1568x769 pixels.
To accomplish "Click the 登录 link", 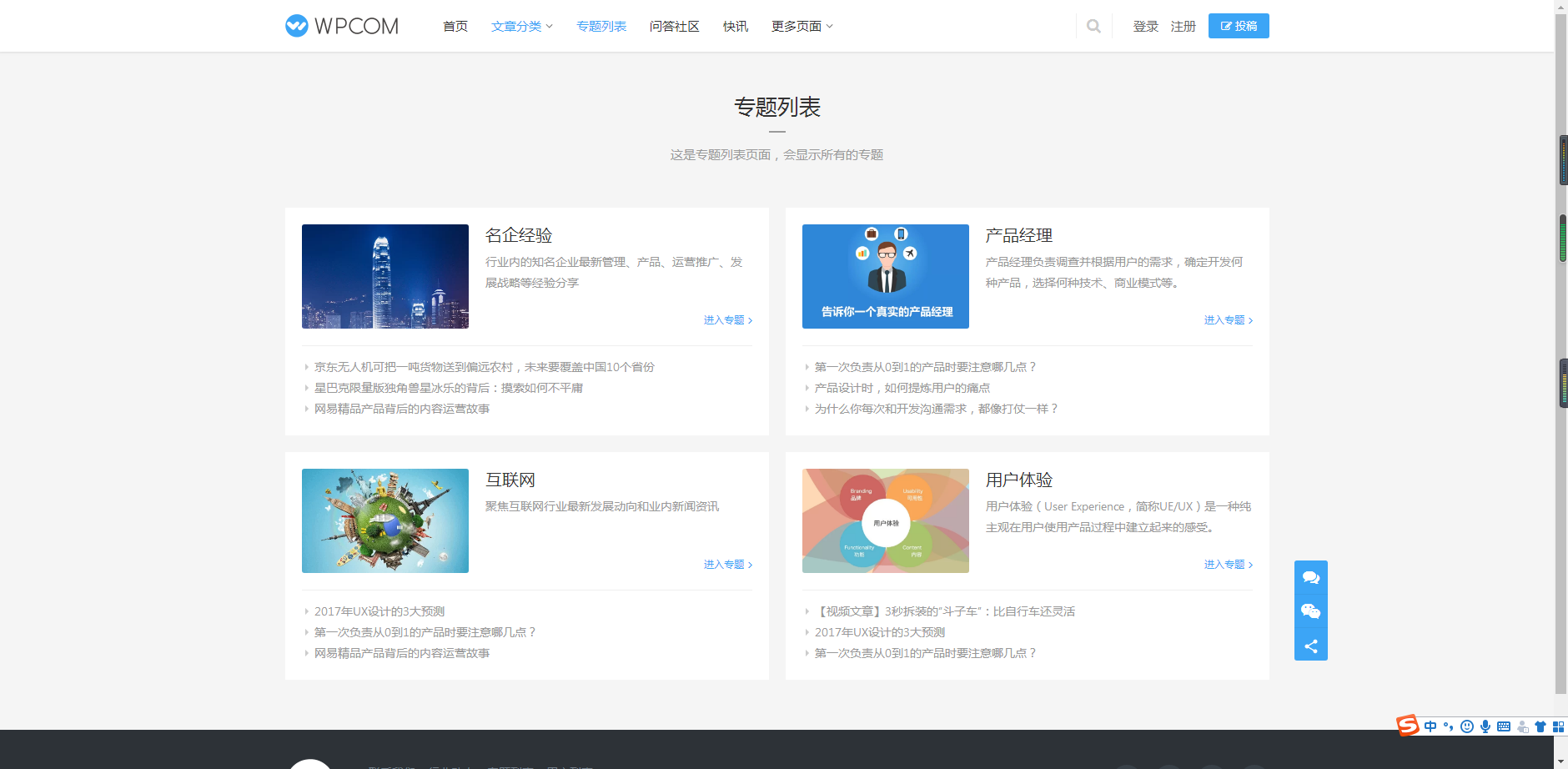I will pos(1146,27).
